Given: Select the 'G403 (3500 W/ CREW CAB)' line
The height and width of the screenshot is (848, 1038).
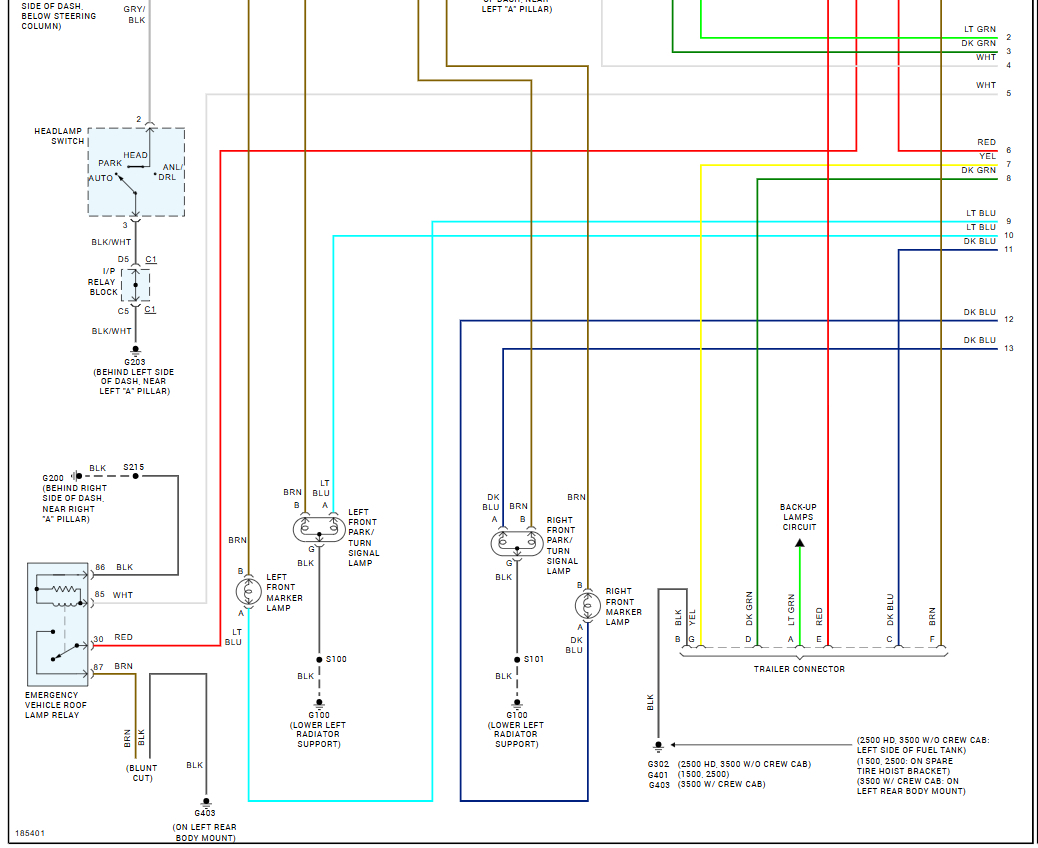Looking at the screenshot, I should pos(706,784).
